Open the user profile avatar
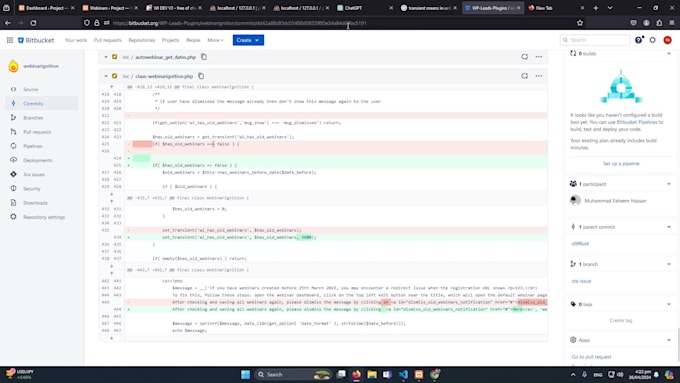 click(x=667, y=40)
